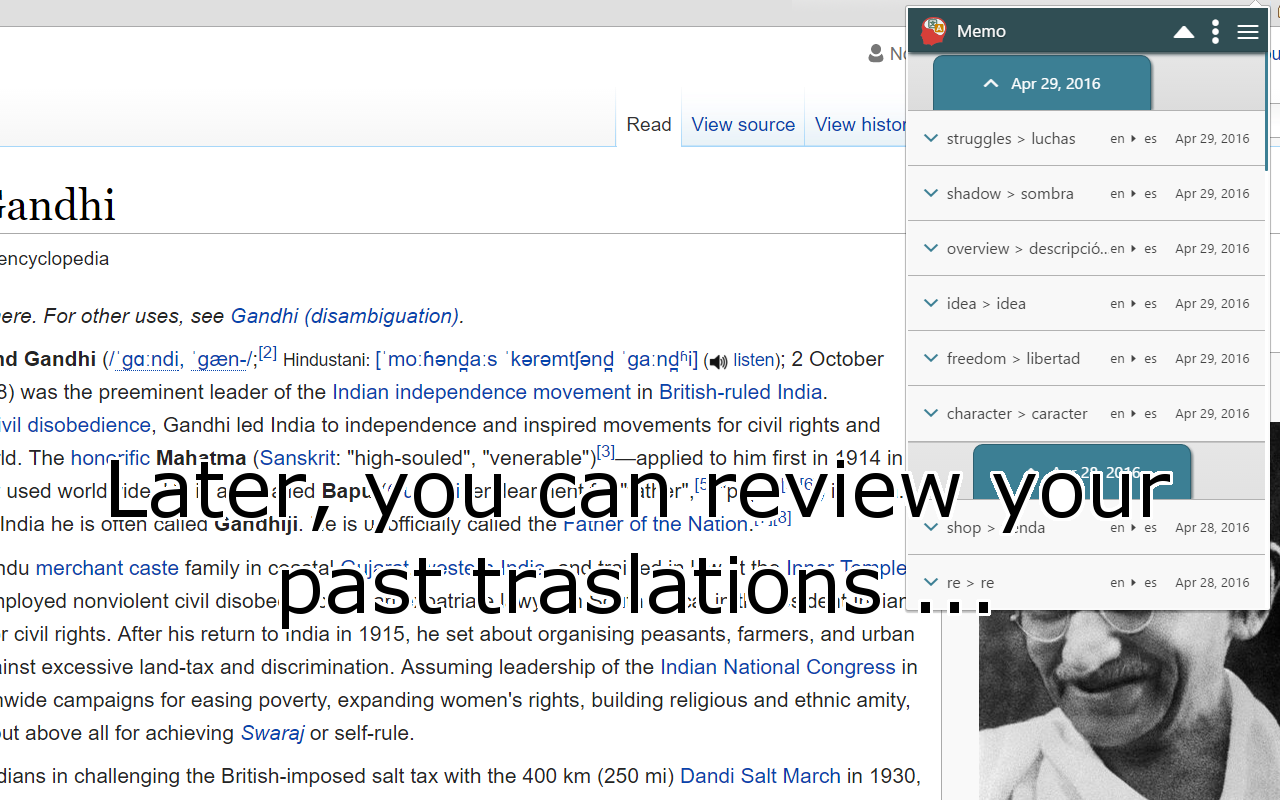Image resolution: width=1280 pixels, height=800 pixels.
Task: Expand the 'struggles > luchas' entry chevron
Action: pos(931,138)
